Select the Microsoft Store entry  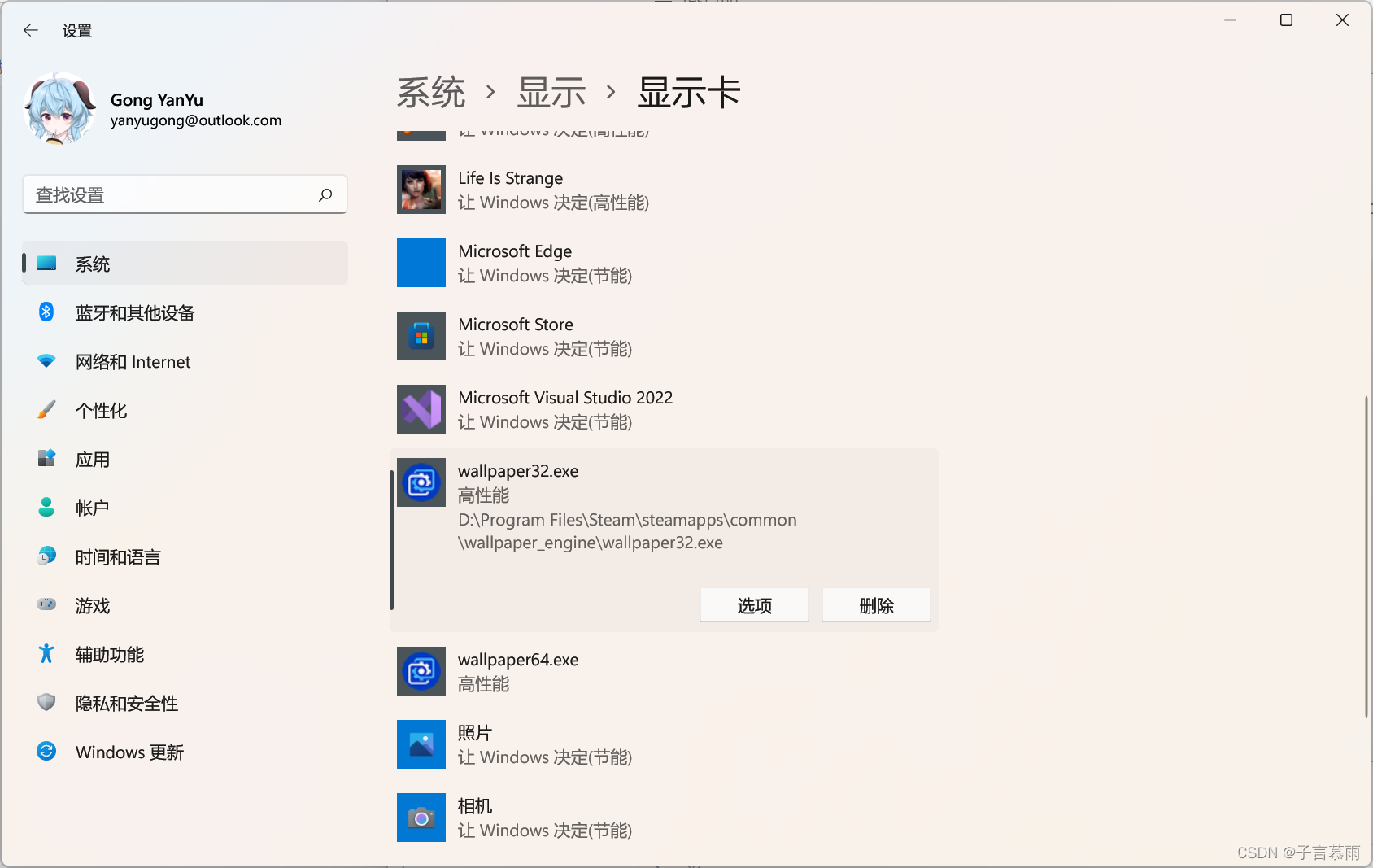point(664,336)
